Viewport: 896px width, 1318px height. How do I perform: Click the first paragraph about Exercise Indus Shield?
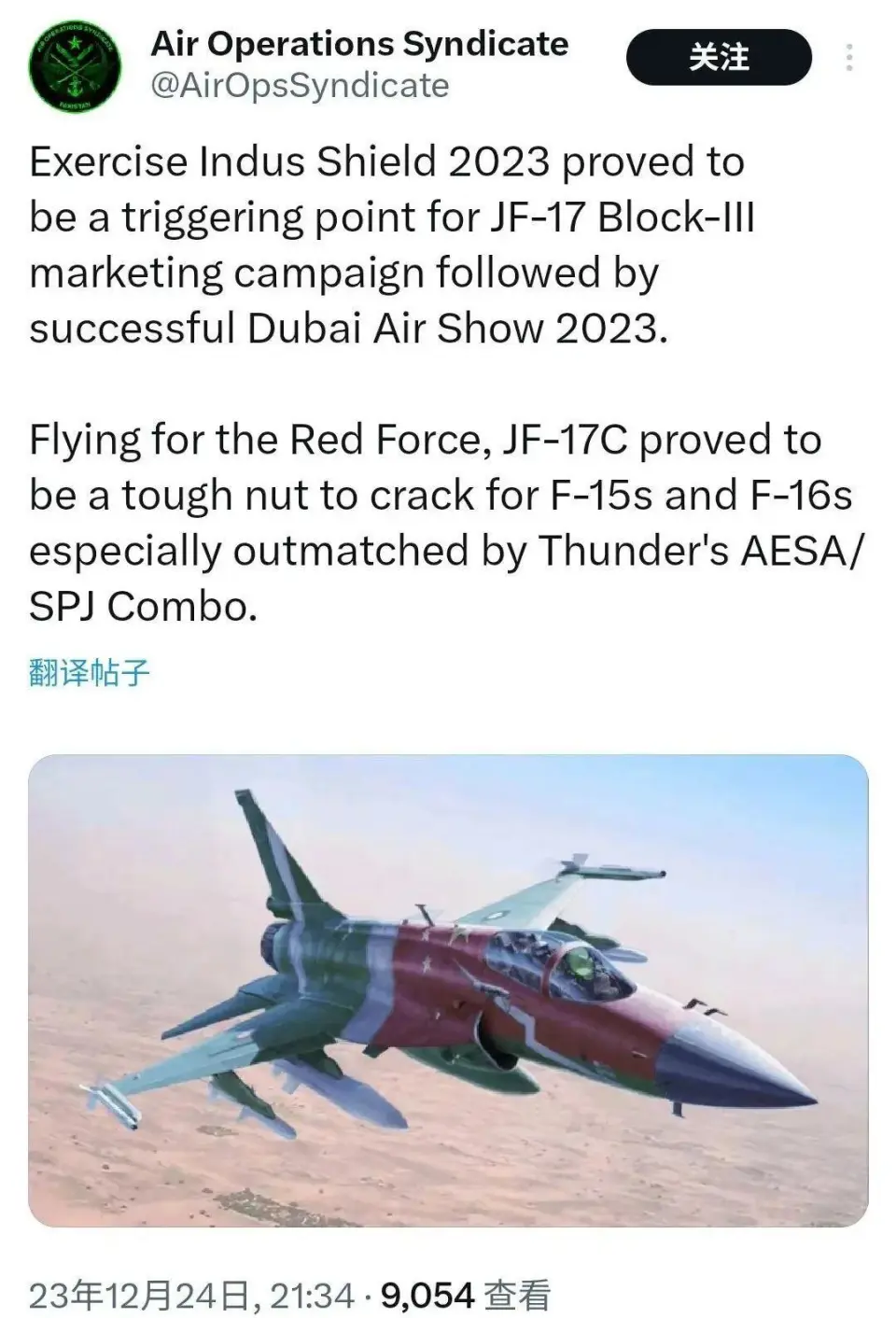point(392,245)
